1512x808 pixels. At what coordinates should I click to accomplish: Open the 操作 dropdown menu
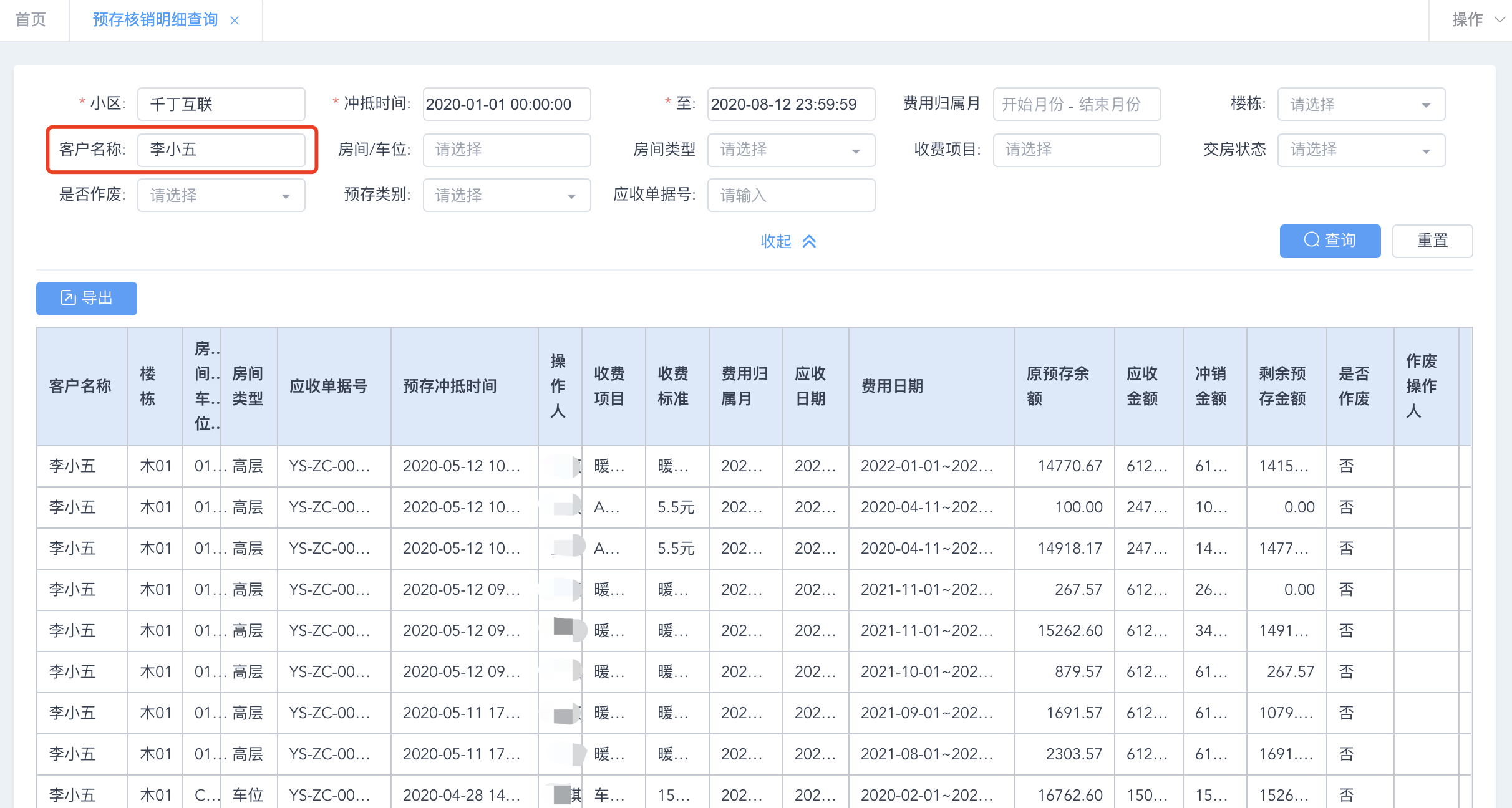click(x=1477, y=20)
